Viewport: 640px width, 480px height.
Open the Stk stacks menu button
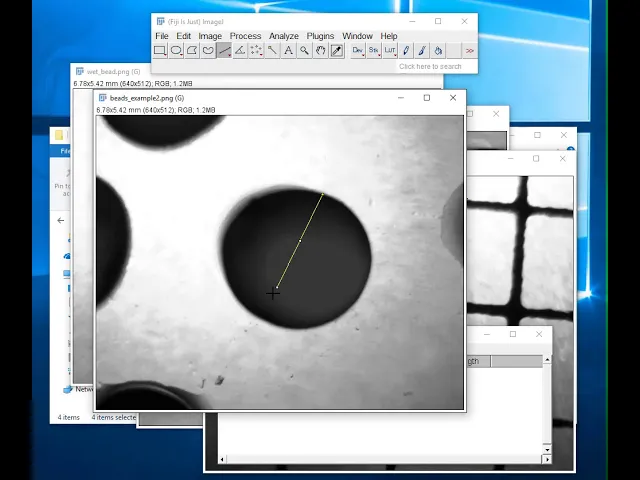(x=373, y=51)
